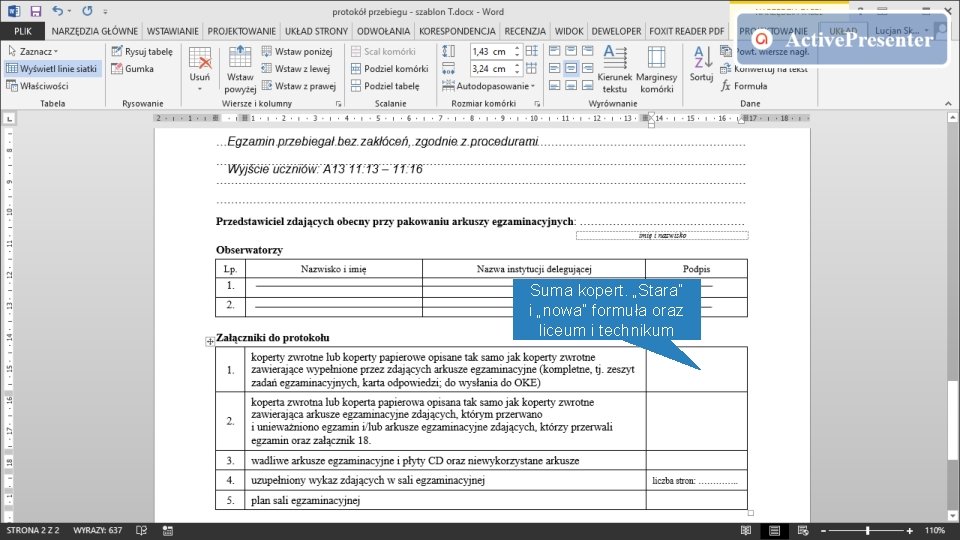Click the distribute columns evenly icon

tap(531, 69)
